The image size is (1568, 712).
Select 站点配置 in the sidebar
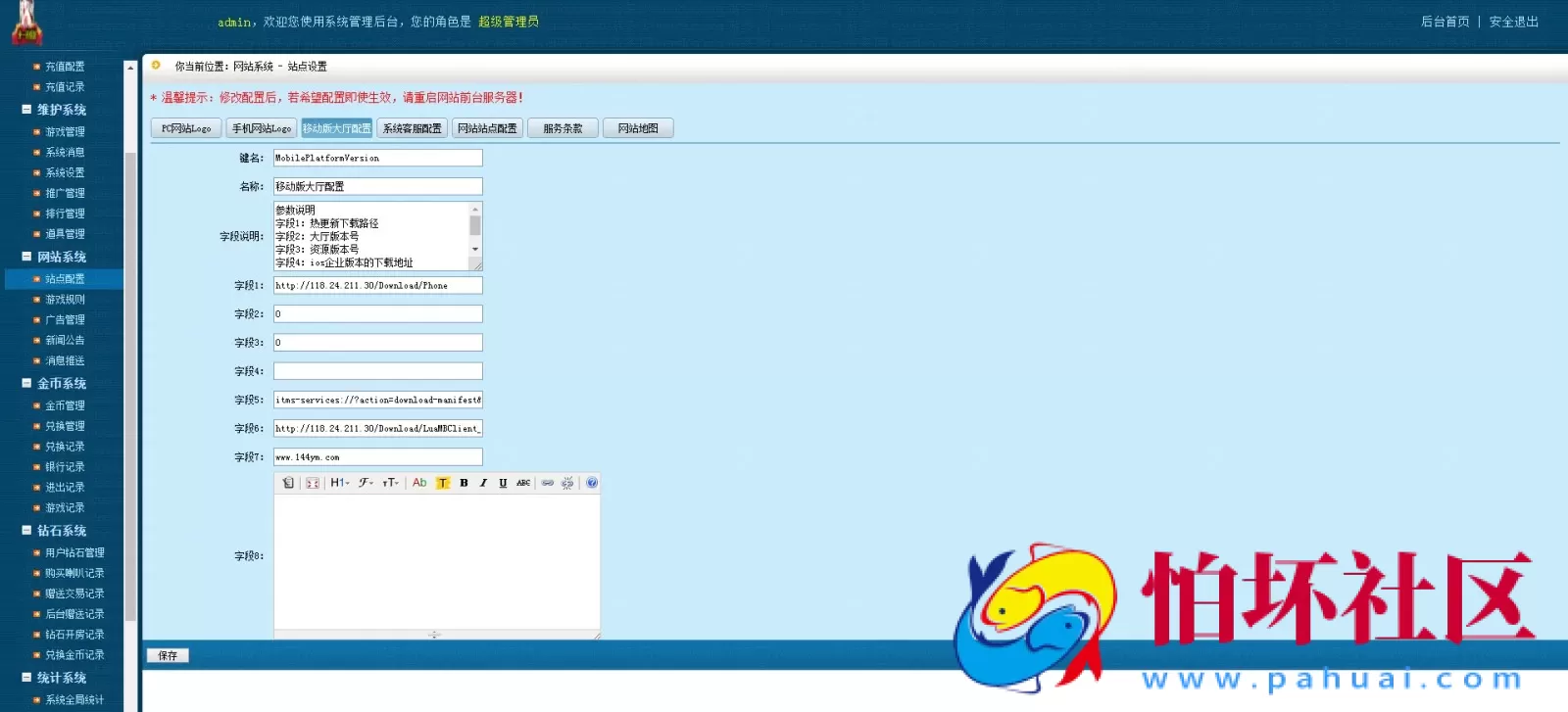coord(65,279)
